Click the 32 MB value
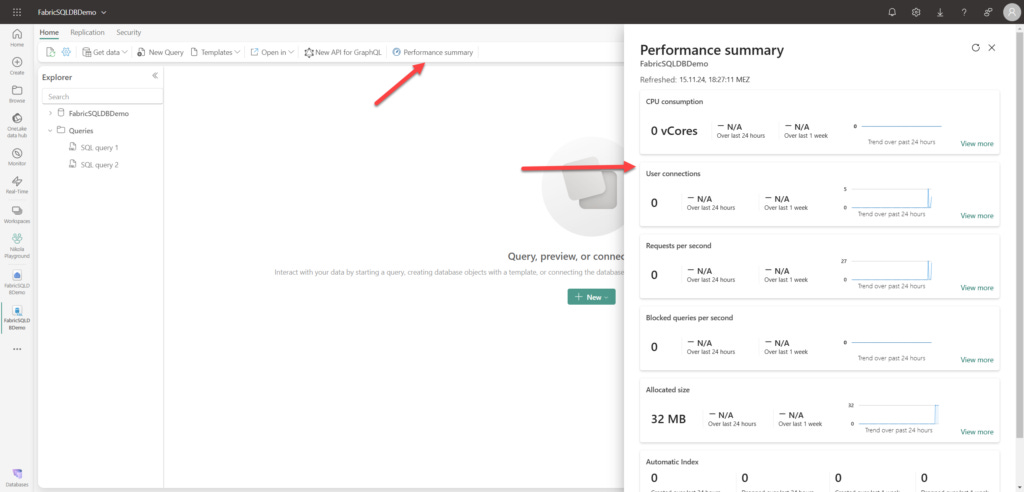The width and height of the screenshot is (1024, 492). pos(668,419)
